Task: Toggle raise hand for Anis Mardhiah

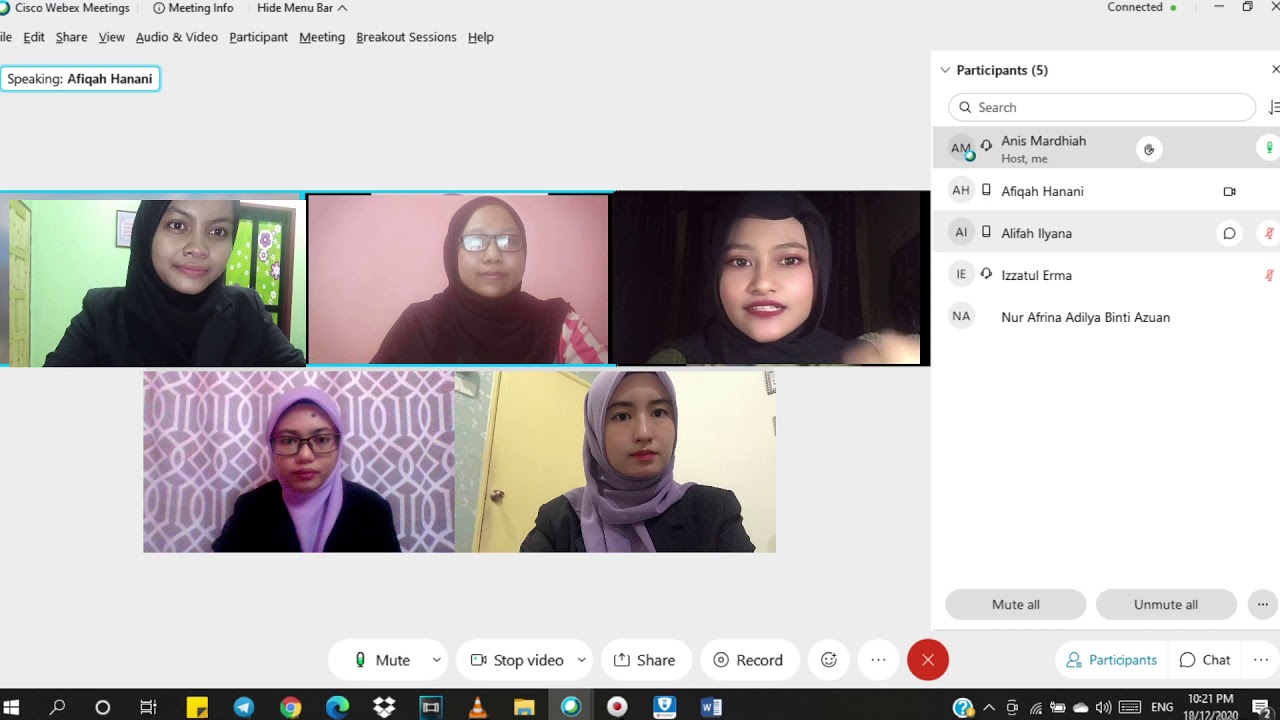Action: tap(1149, 149)
